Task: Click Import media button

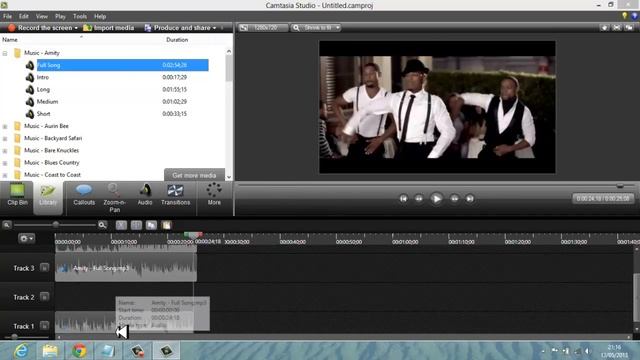Action: [x=109, y=28]
